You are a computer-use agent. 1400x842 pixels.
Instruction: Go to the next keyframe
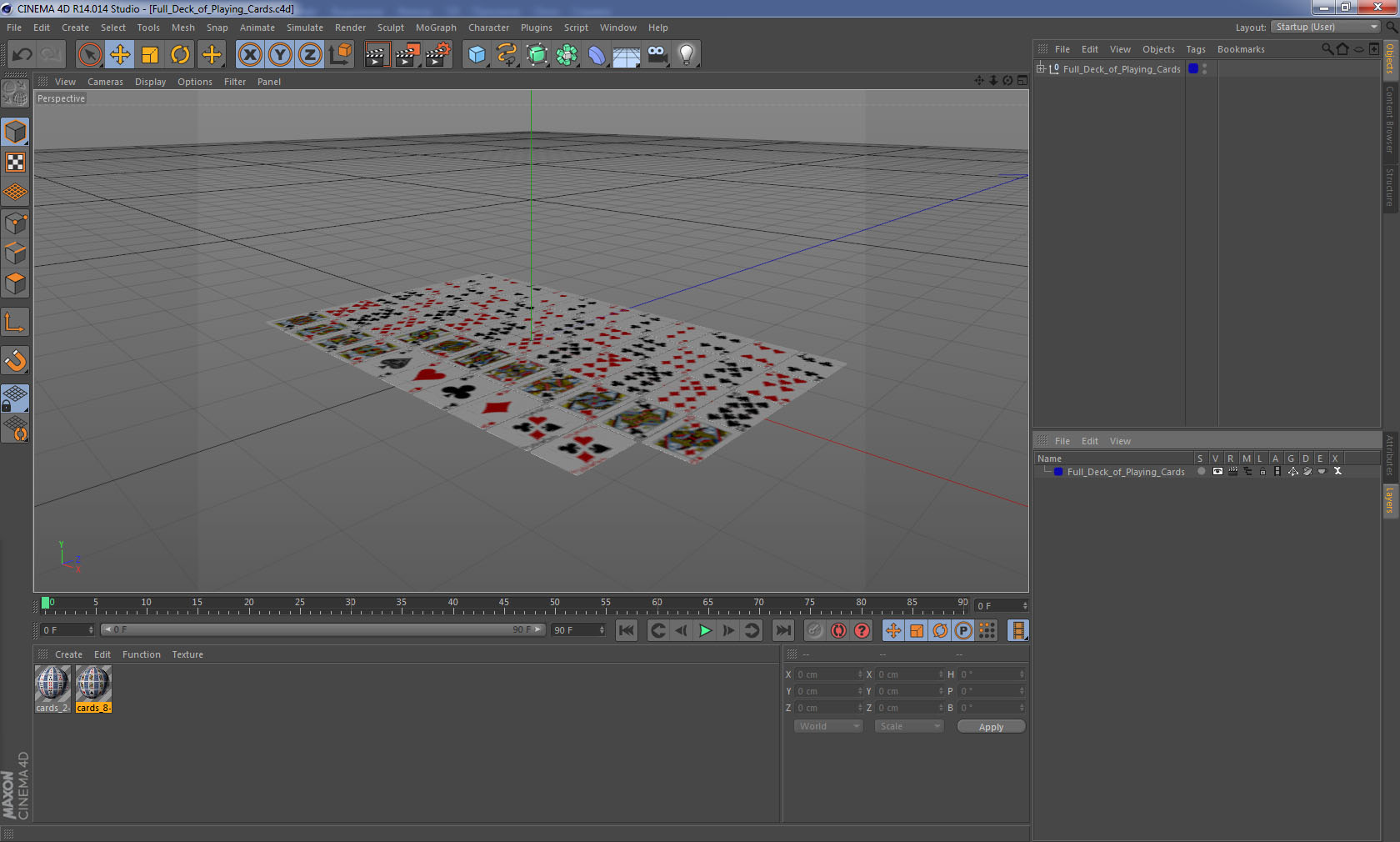click(752, 630)
